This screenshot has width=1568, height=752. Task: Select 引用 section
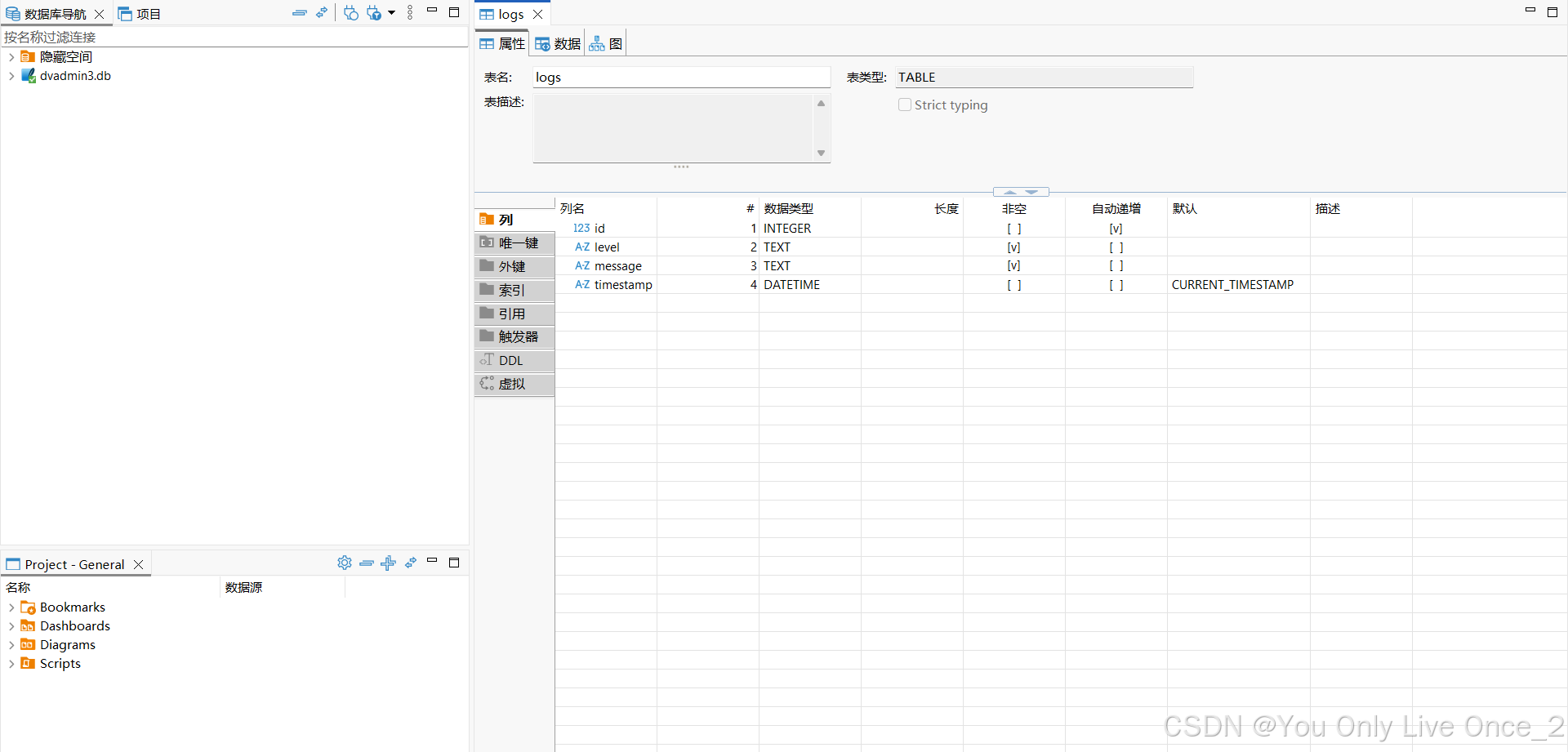point(514,314)
